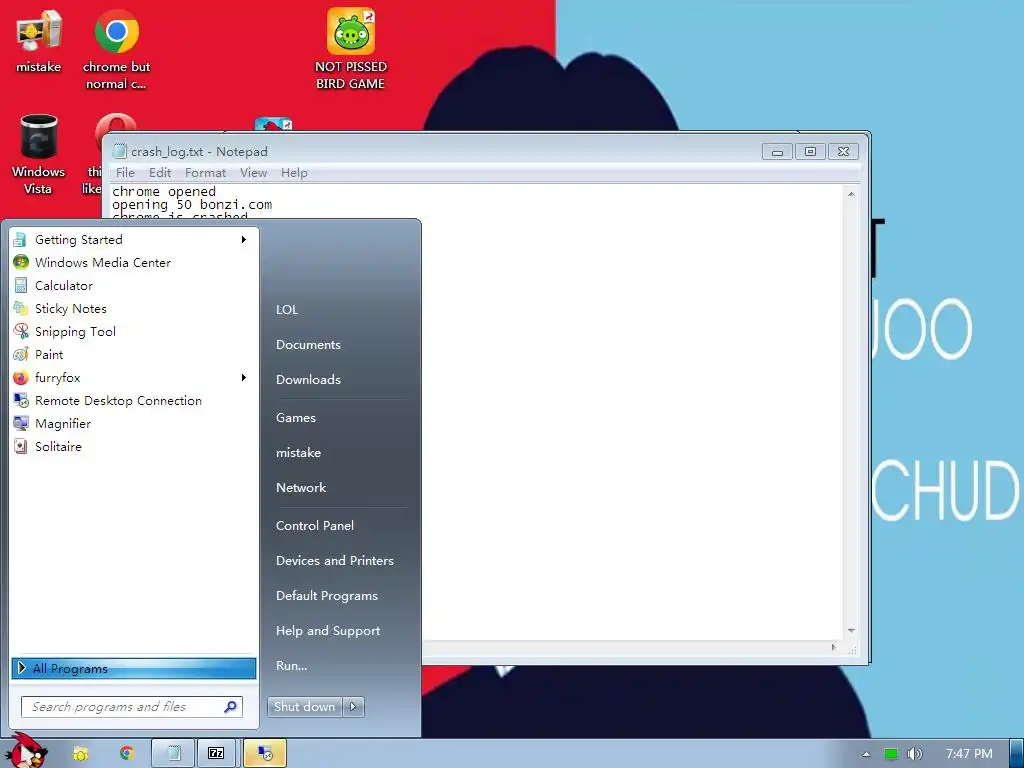Click the green network tray icon
Screen dimensions: 1024x768
click(x=890, y=754)
